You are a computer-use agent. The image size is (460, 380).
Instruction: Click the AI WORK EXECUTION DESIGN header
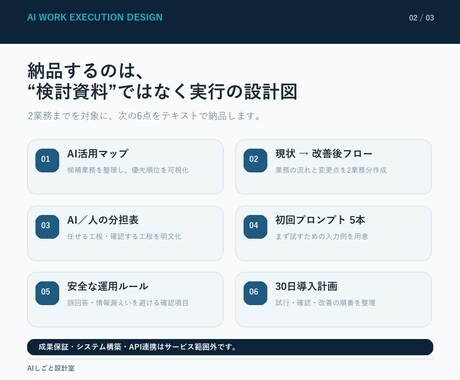(95, 17)
